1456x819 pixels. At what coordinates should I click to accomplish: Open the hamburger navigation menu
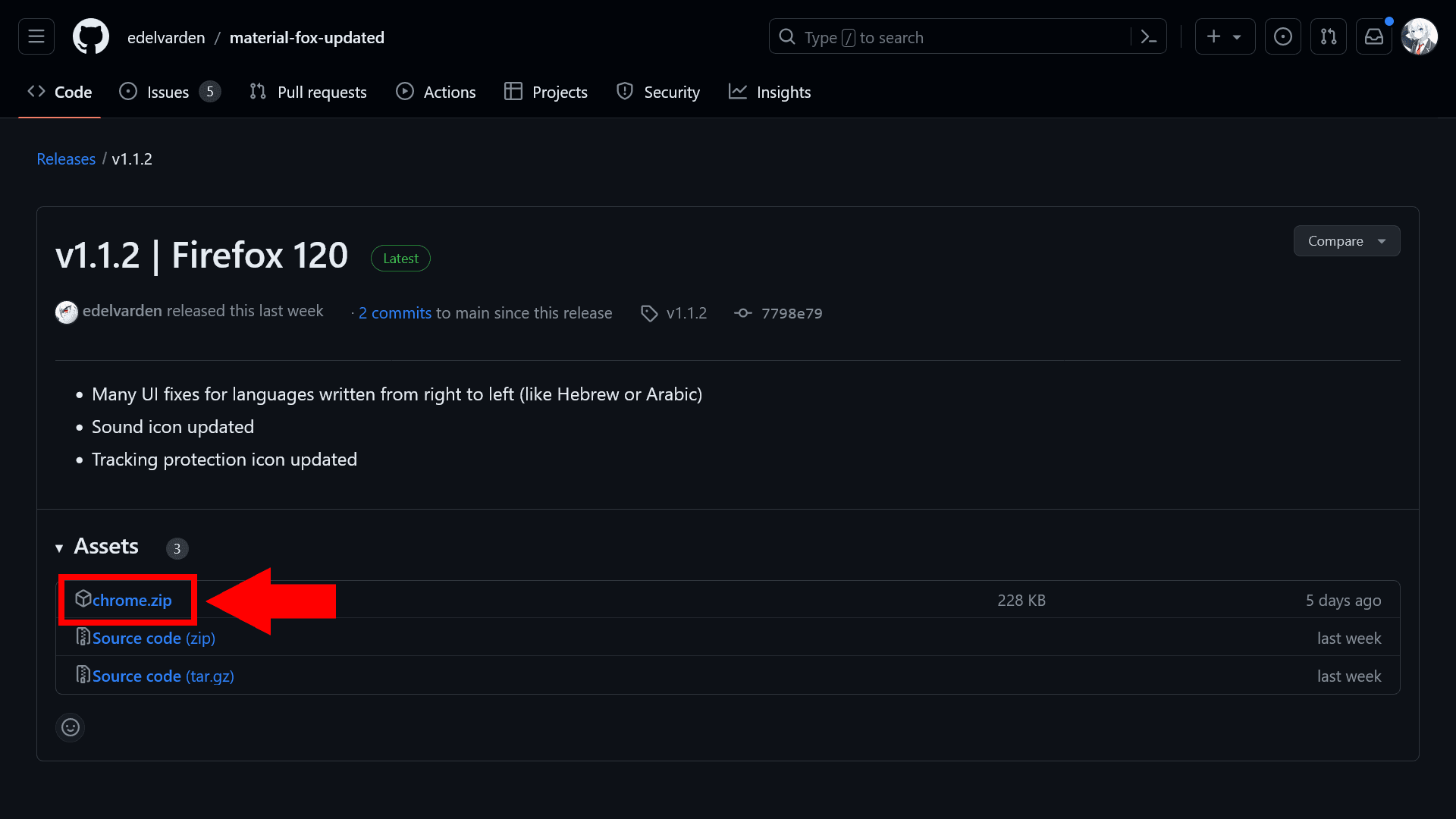click(x=36, y=36)
